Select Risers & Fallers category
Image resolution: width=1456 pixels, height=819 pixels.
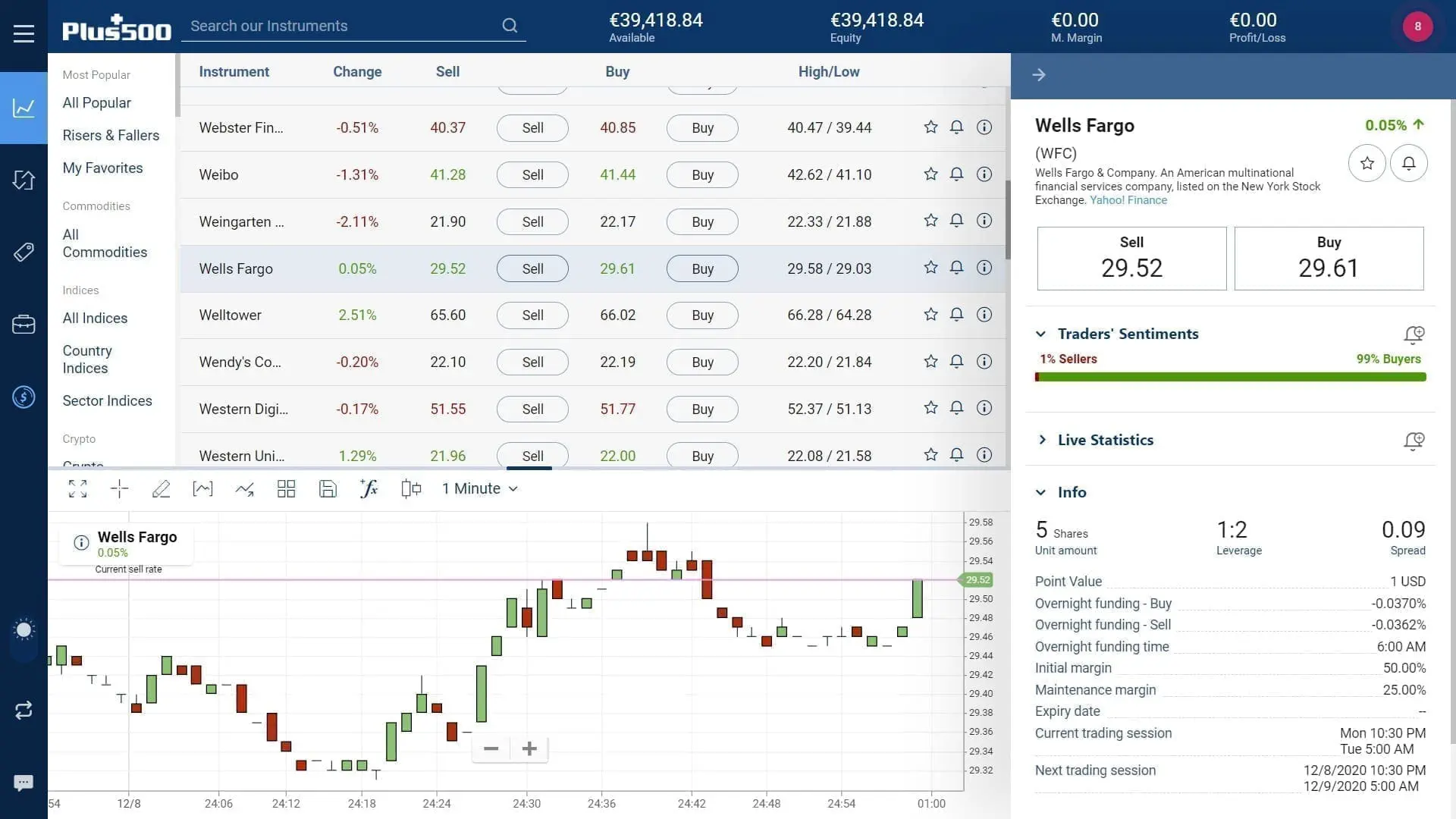(111, 135)
